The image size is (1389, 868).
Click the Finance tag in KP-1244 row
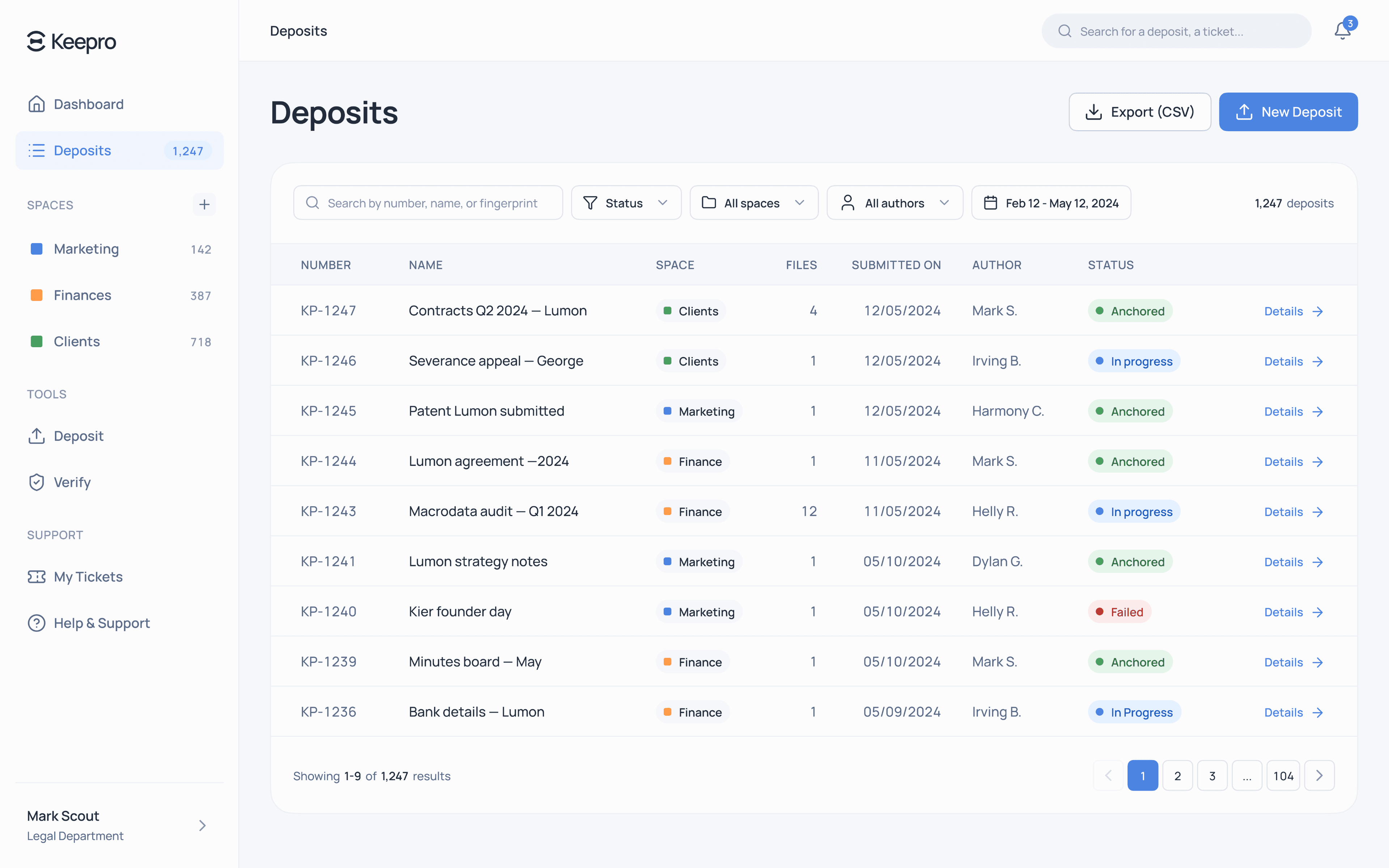[x=693, y=461]
